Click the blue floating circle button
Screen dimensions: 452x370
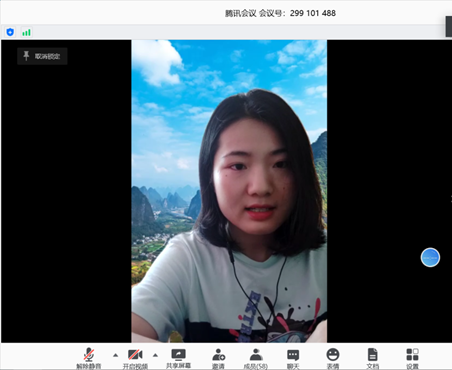coord(430,257)
